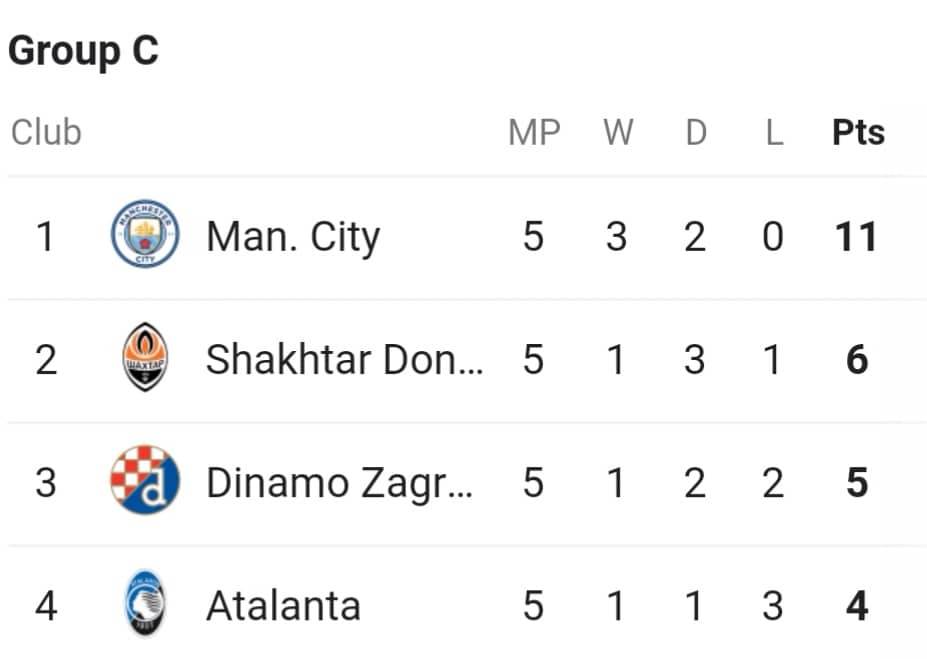
Task: Click Atalanta's 4 points value
Action: pyautogui.click(x=857, y=606)
